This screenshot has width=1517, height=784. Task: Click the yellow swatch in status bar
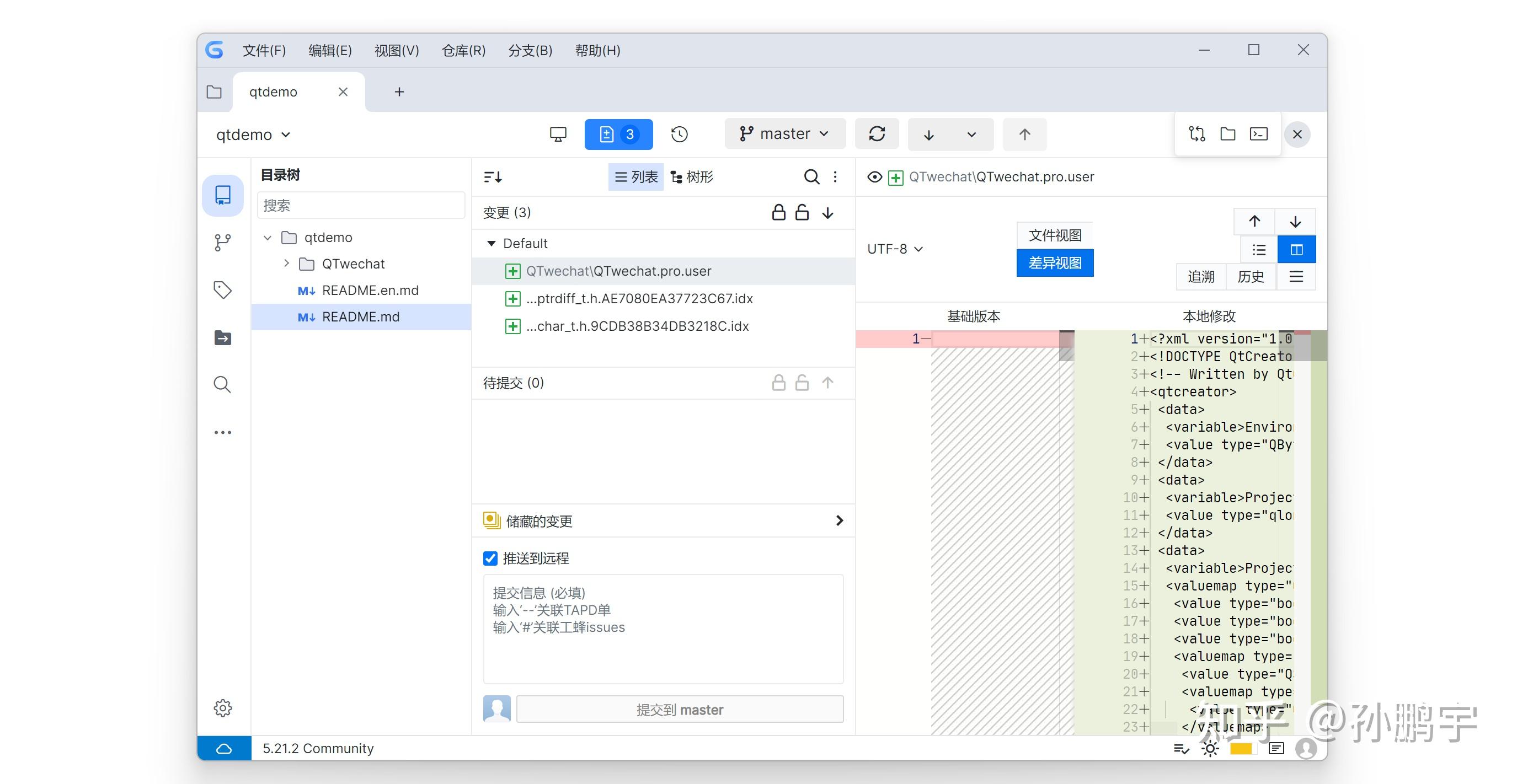[1240, 749]
